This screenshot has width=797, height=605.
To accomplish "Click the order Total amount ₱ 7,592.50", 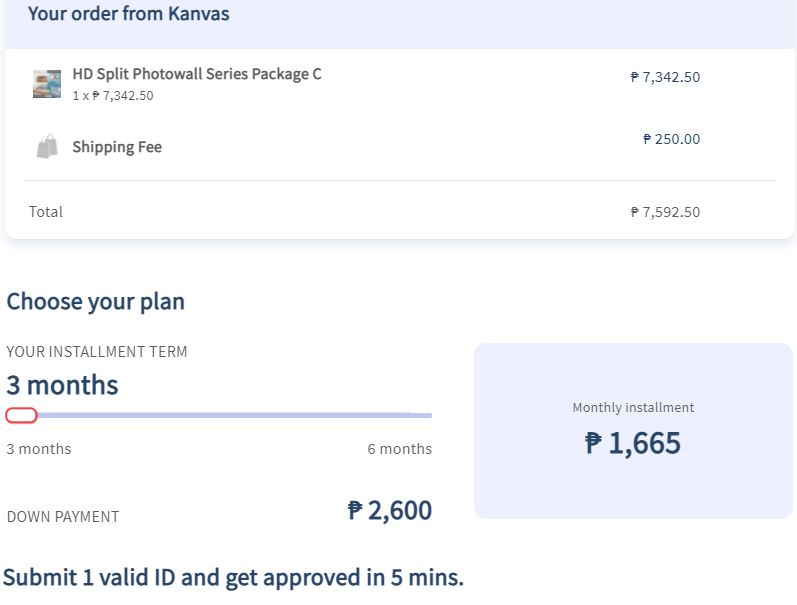I will tap(665, 212).
